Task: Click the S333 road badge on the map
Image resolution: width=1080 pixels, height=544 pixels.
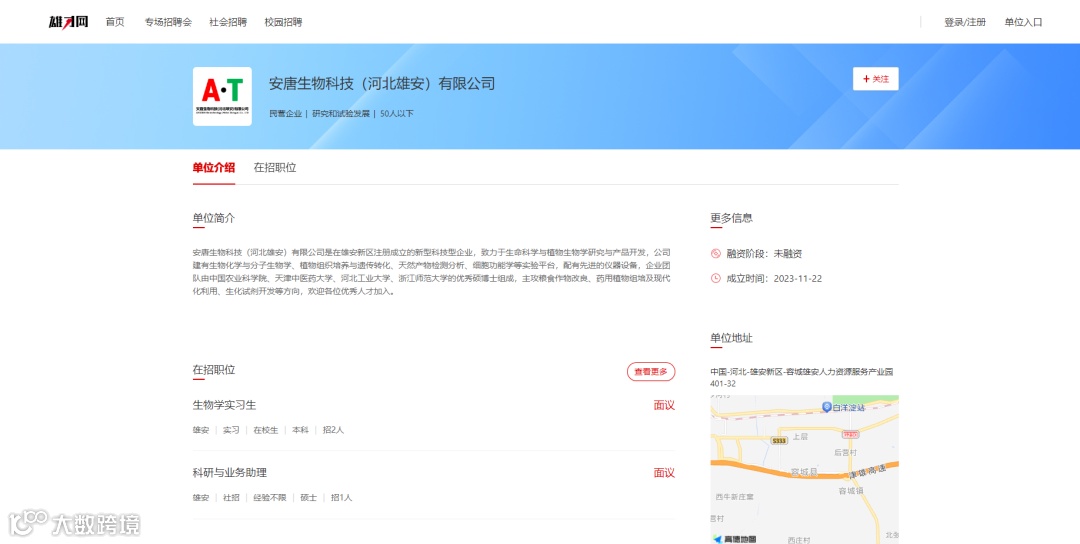Action: coord(779,441)
